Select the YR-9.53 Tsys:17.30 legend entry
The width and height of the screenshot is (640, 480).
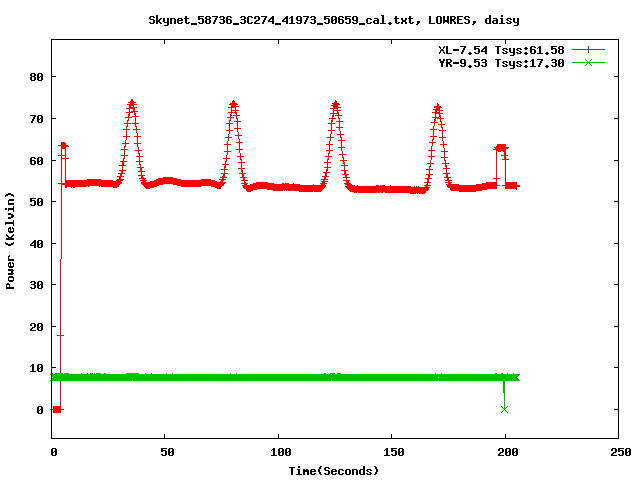point(501,63)
